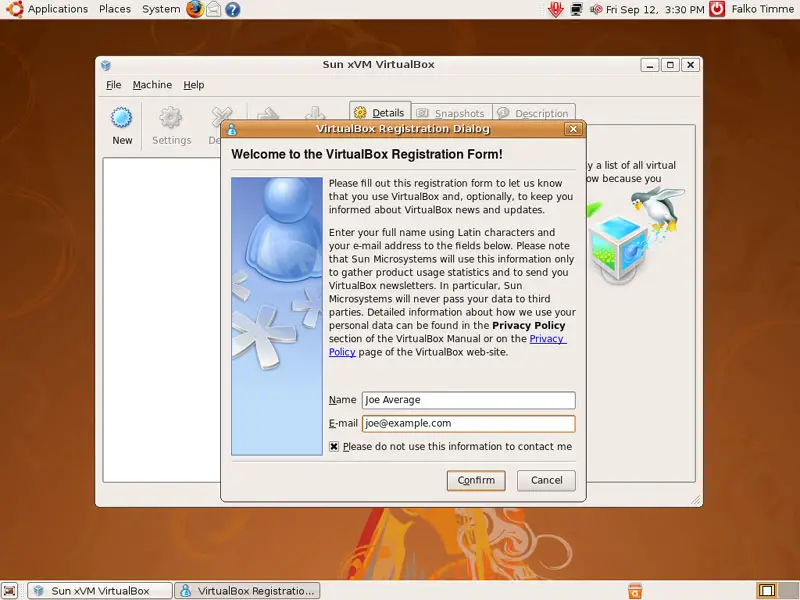Launch the Firefox browser from the top panel
The width and height of the screenshot is (800, 600).
pos(195,9)
